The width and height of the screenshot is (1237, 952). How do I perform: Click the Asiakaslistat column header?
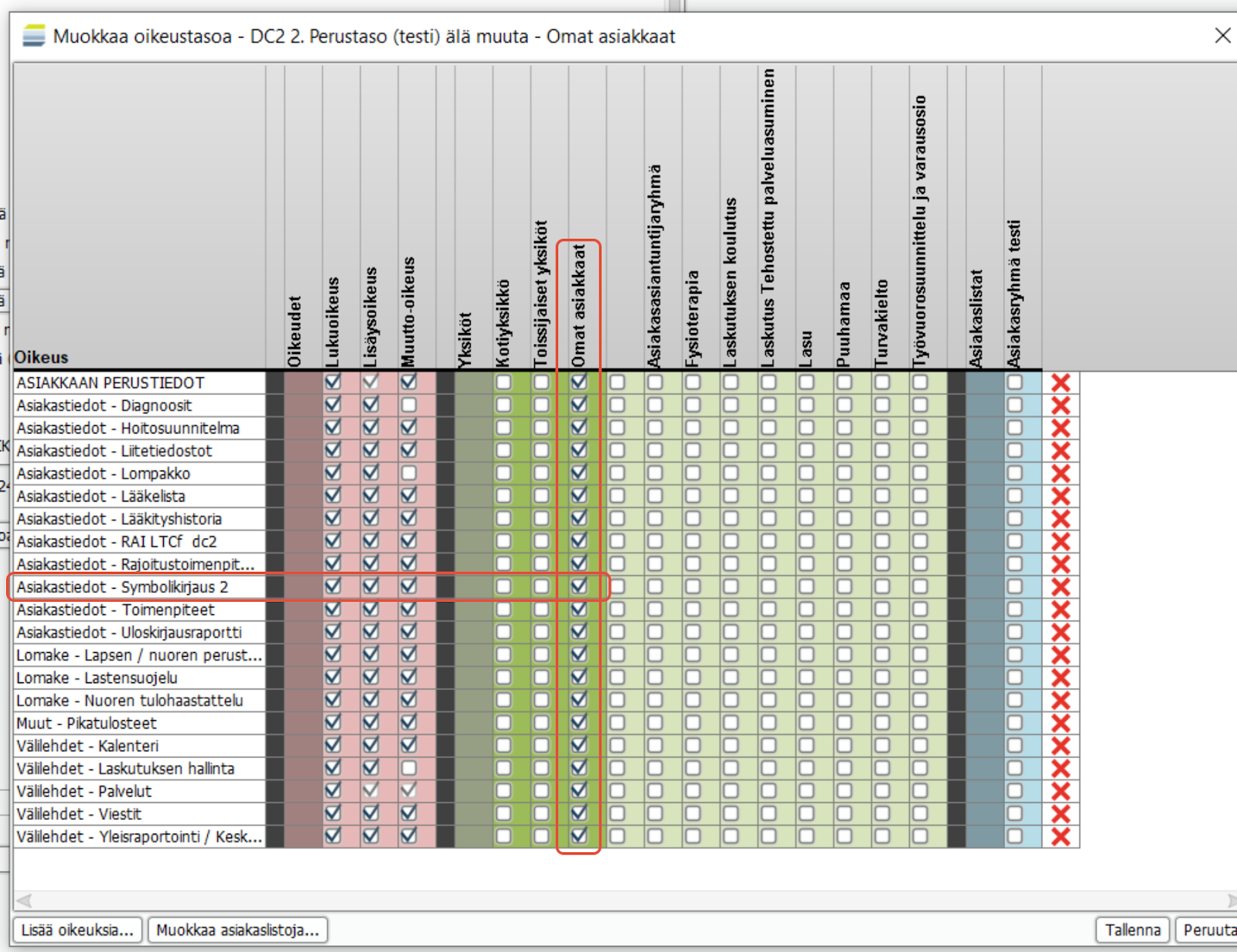pyautogui.click(x=976, y=318)
